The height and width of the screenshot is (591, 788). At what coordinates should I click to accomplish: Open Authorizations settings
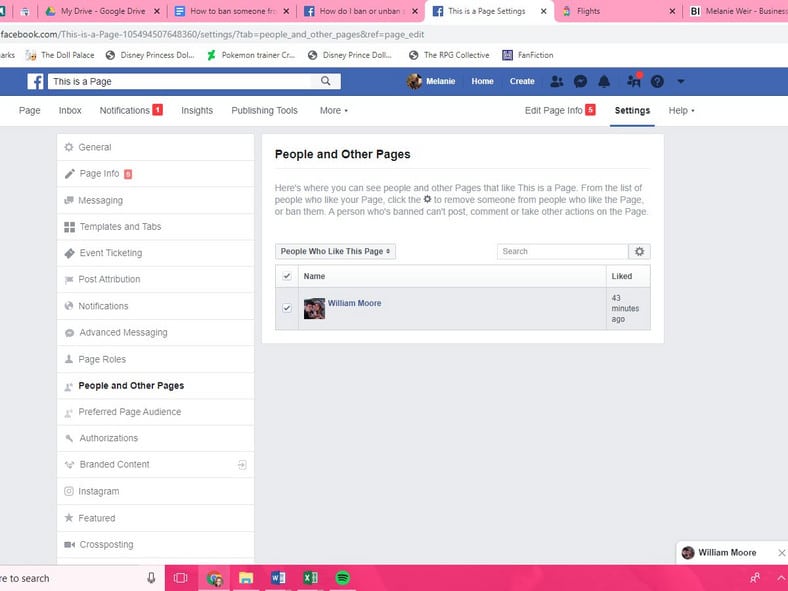[155, 438]
